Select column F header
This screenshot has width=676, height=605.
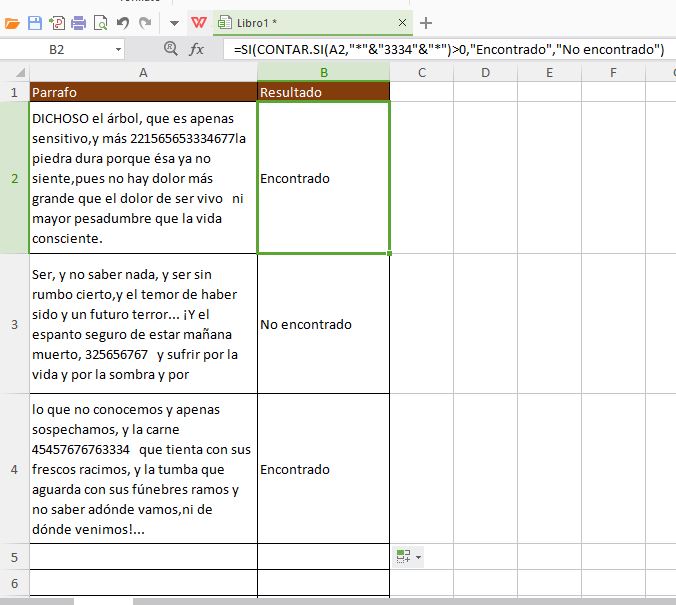tap(613, 72)
